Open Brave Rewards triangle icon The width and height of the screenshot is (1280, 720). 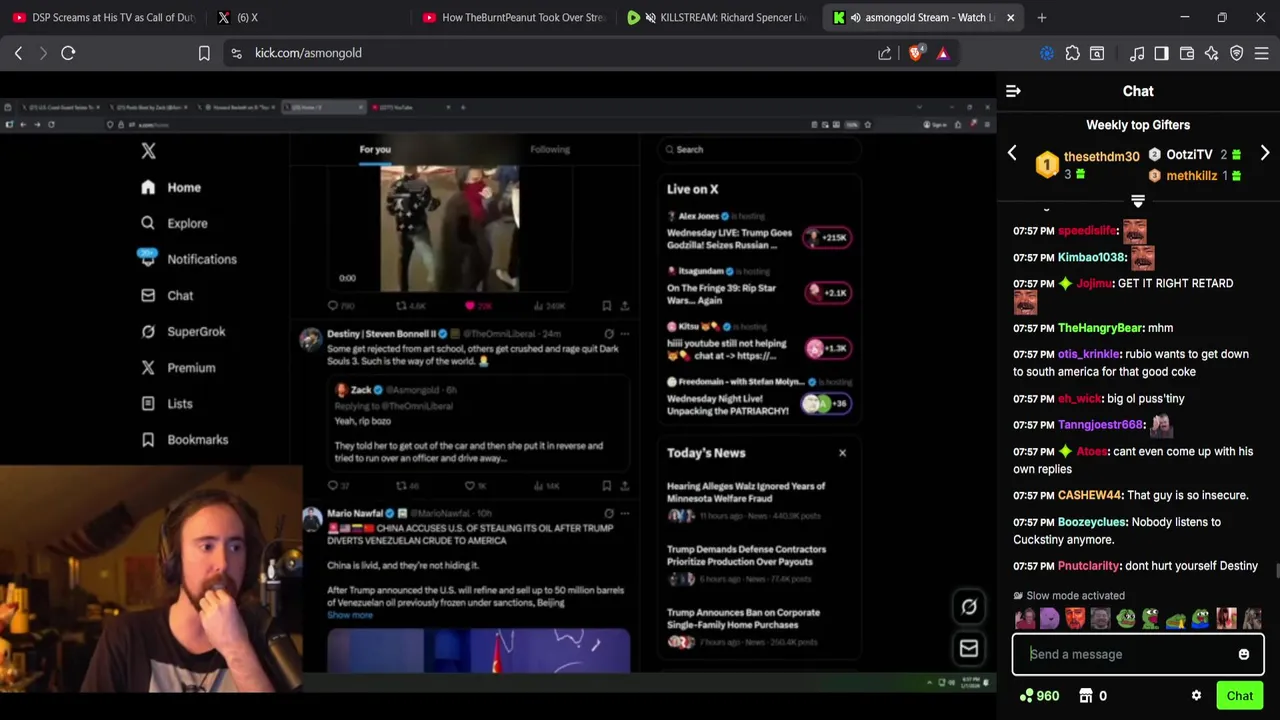coord(943,53)
